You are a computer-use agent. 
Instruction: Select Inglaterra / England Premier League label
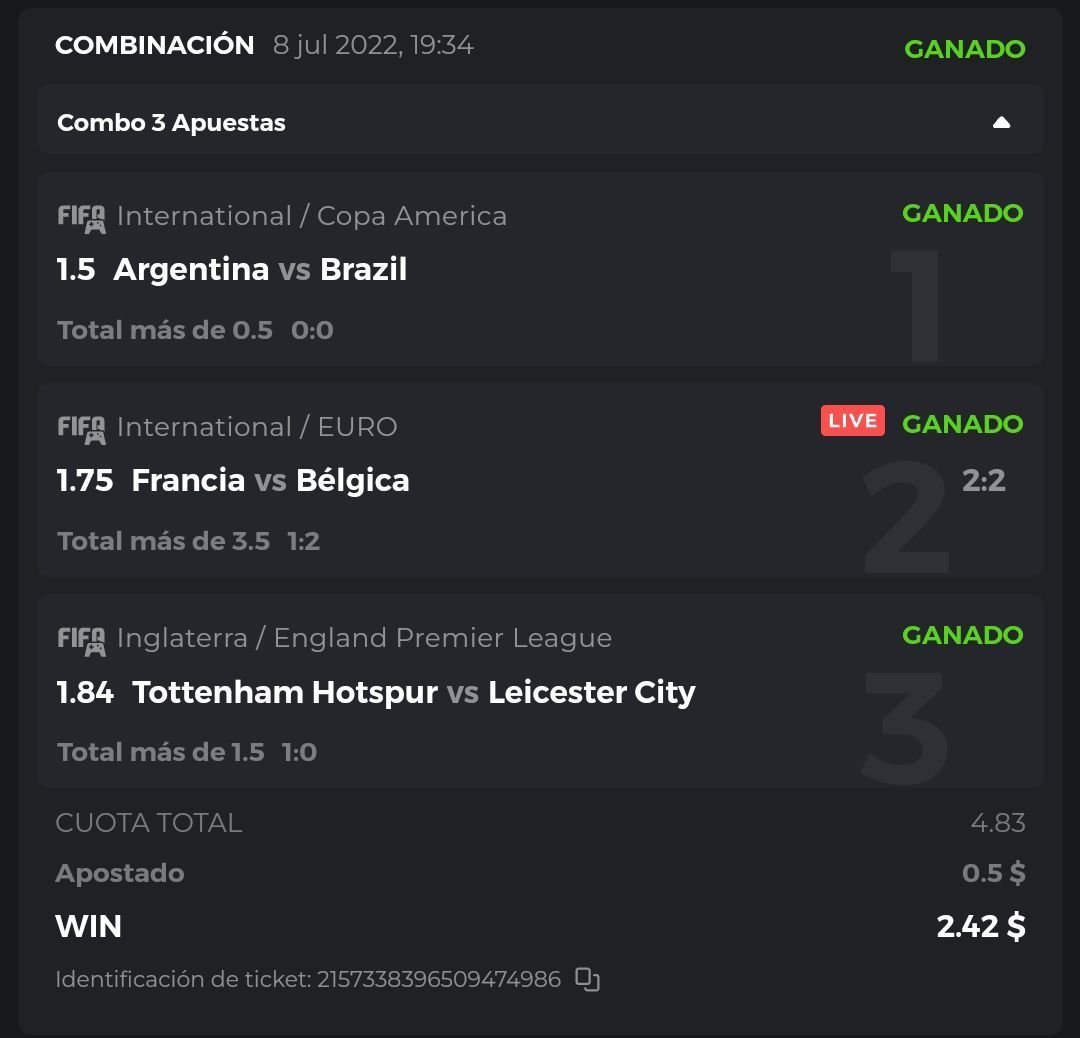[364, 638]
